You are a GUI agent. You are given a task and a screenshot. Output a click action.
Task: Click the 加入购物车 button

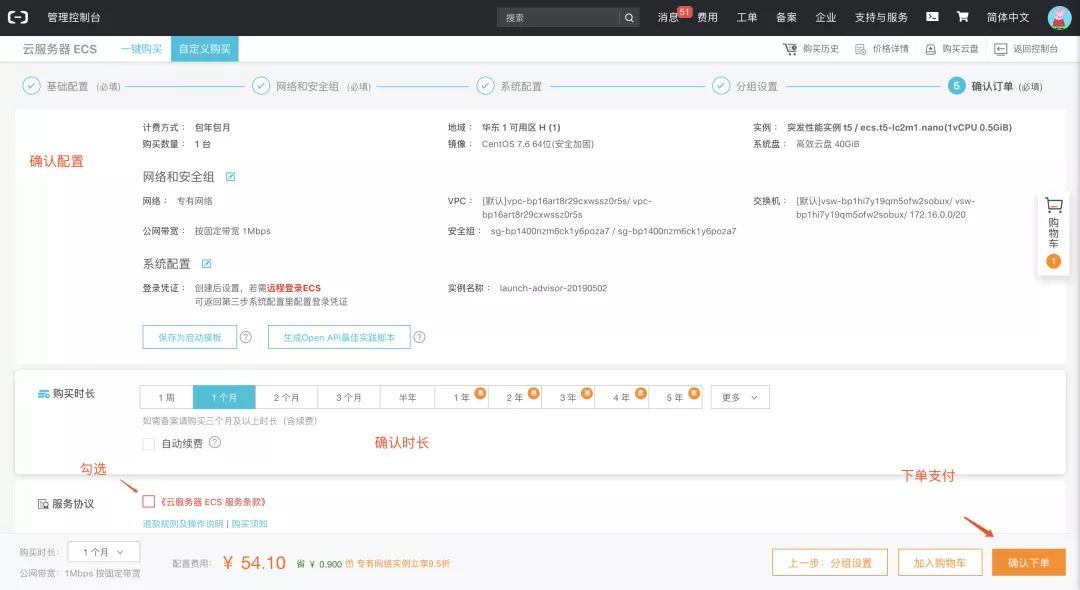coord(939,562)
